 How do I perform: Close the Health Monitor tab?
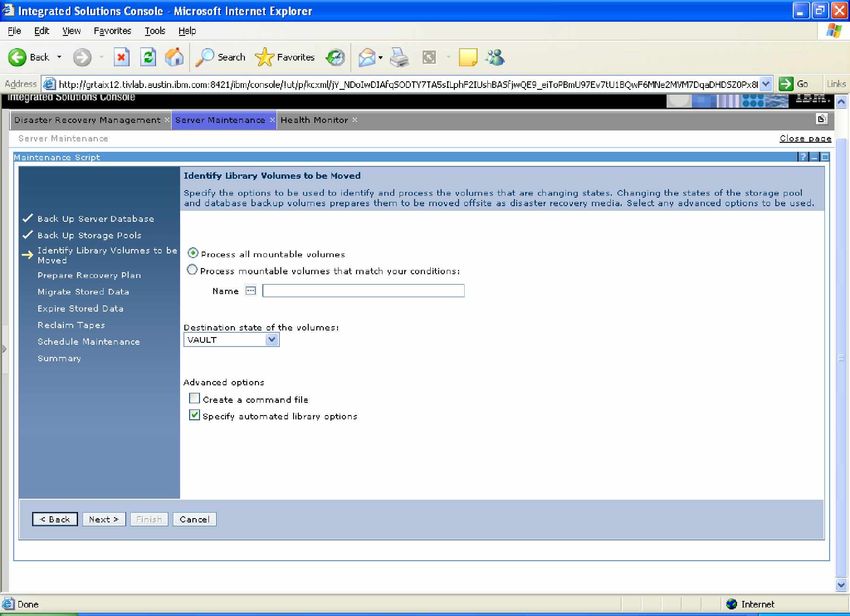coord(355,120)
